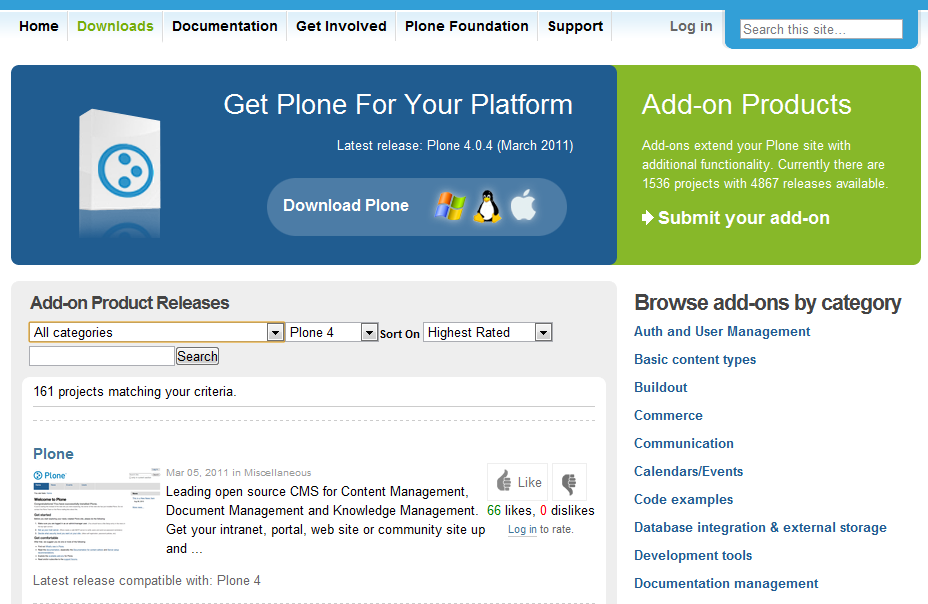Image resolution: width=928 pixels, height=604 pixels.
Task: Open the Plone project title link
Action: pyautogui.click(x=53, y=454)
